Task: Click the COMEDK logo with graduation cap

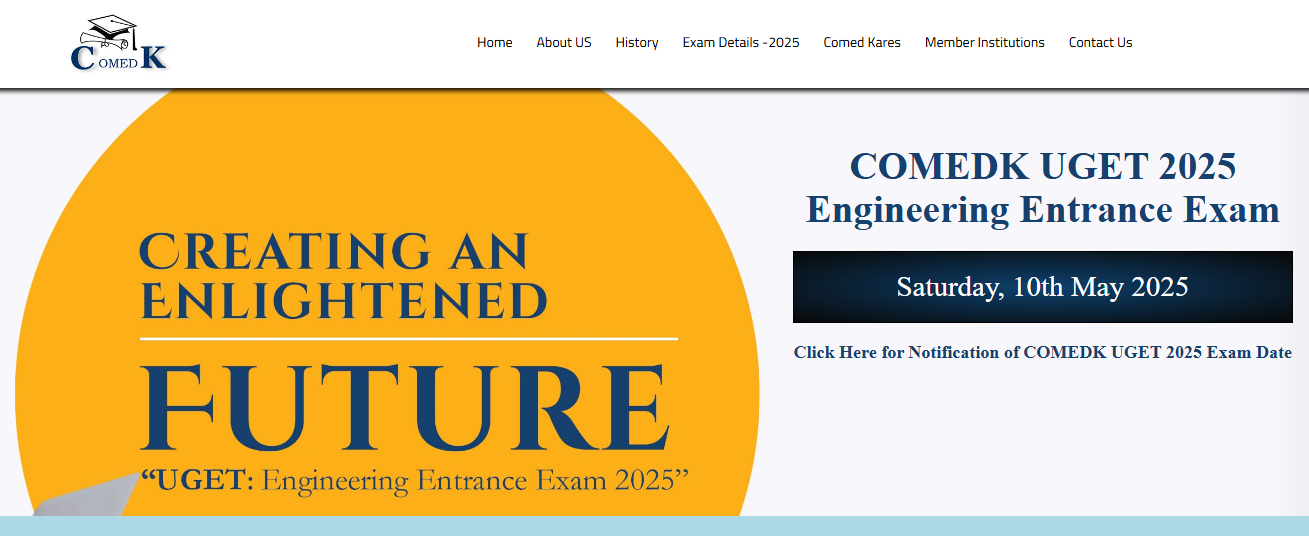Action: pyautogui.click(x=119, y=43)
